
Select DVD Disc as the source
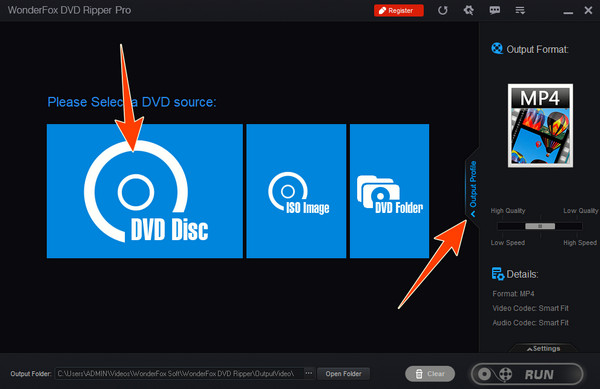pyautogui.click(x=145, y=191)
